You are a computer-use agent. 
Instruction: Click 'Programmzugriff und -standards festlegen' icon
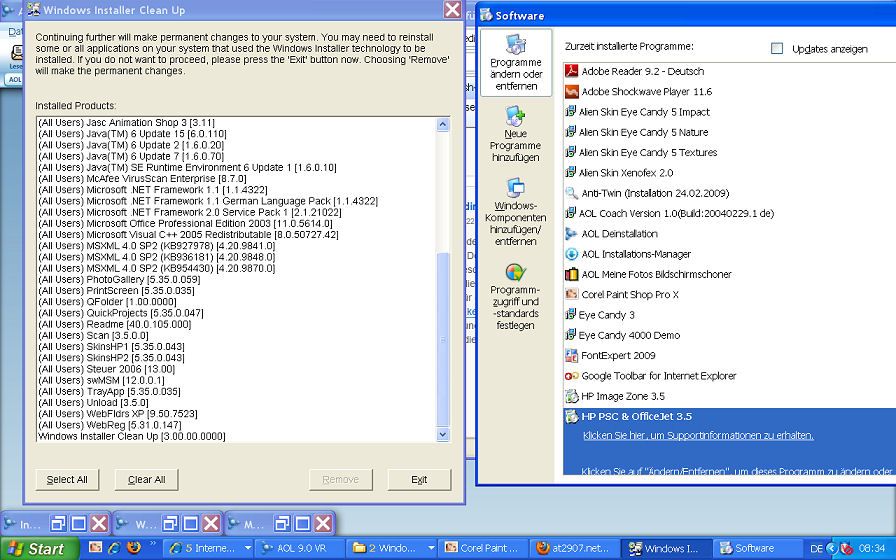pyautogui.click(x=515, y=272)
